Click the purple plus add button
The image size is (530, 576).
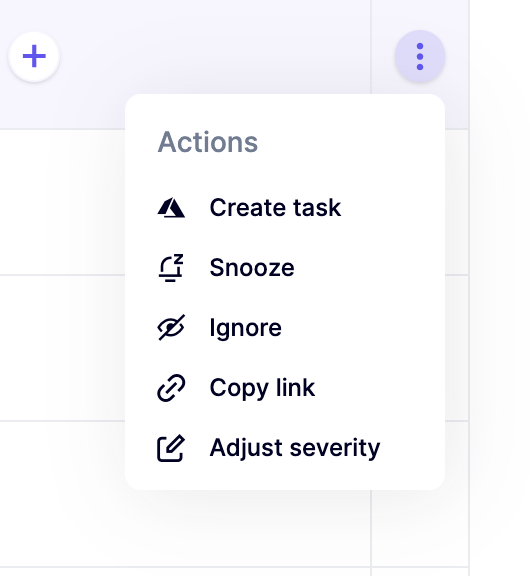(x=34, y=57)
